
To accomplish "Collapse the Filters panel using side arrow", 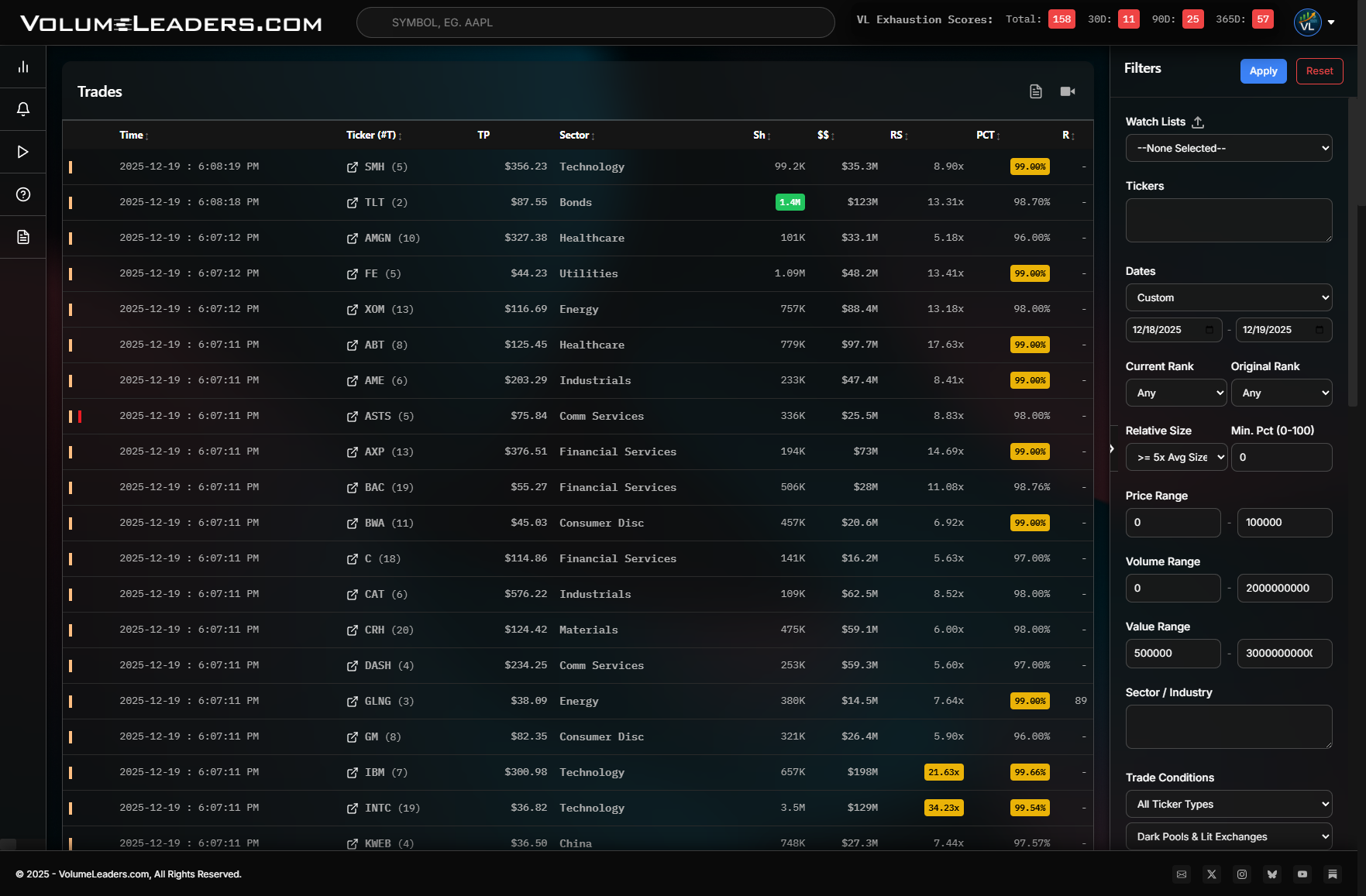I will (1112, 449).
